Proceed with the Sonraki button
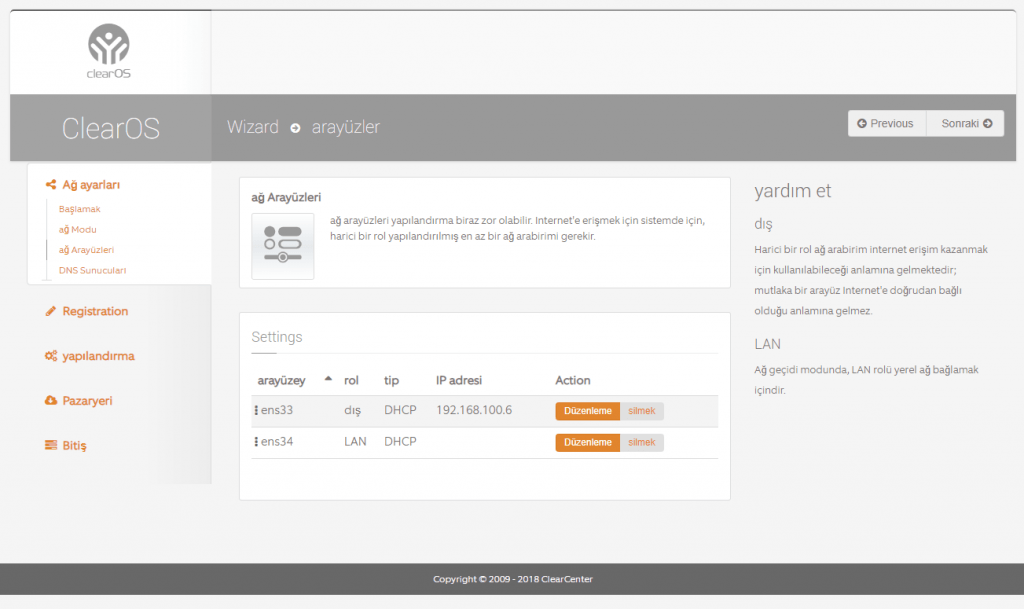The image size is (1024, 609). pyautogui.click(x=966, y=123)
